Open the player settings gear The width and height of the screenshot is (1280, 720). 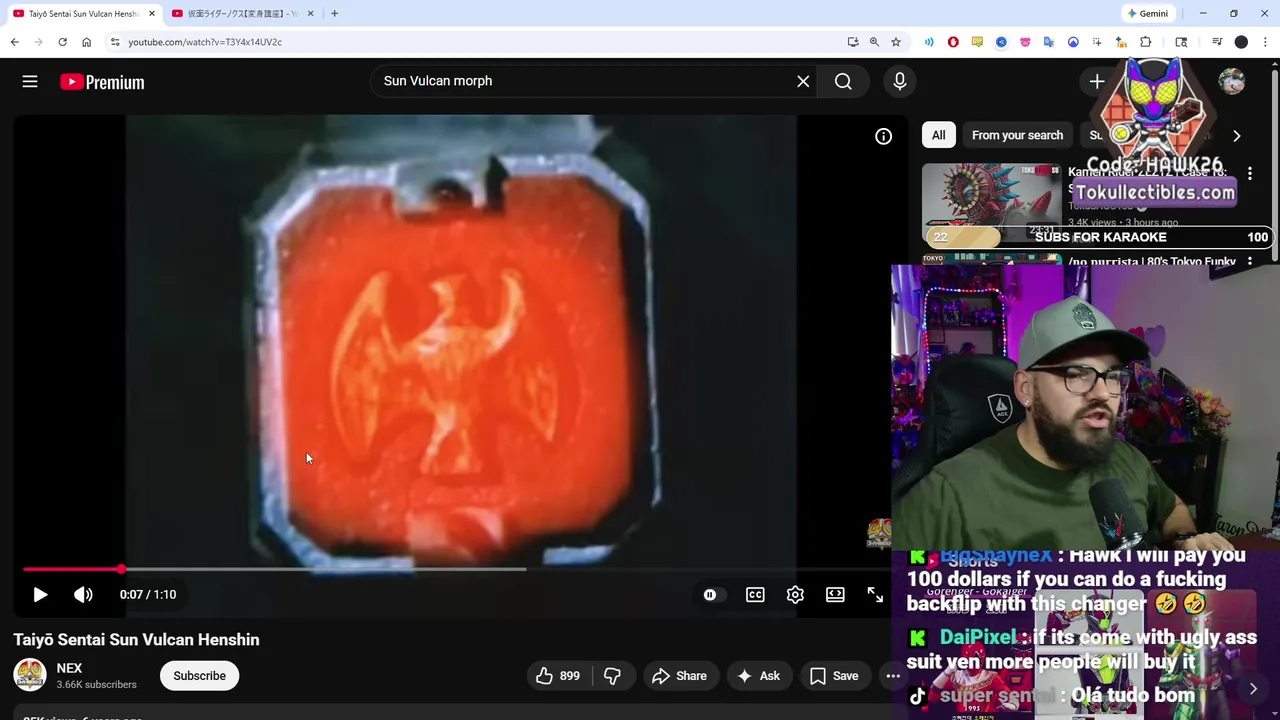pyautogui.click(x=795, y=594)
